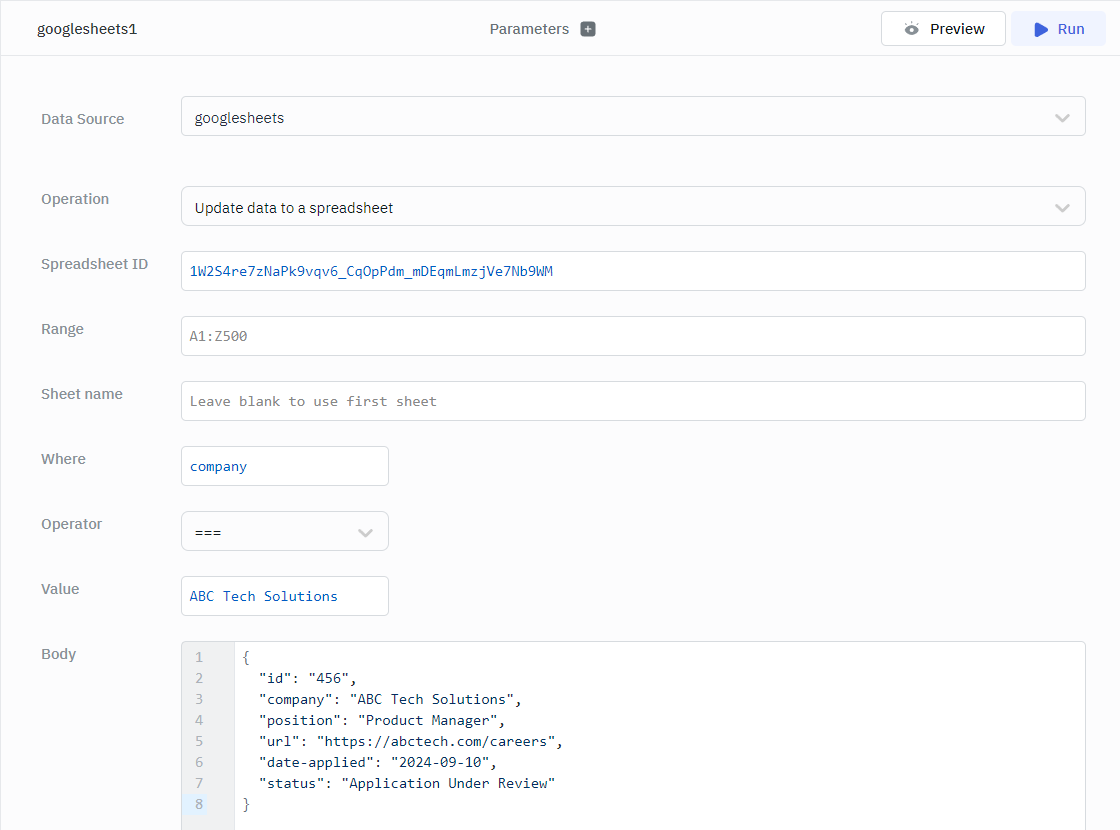
Task: Open the Operator === dropdown
Action: (x=285, y=532)
